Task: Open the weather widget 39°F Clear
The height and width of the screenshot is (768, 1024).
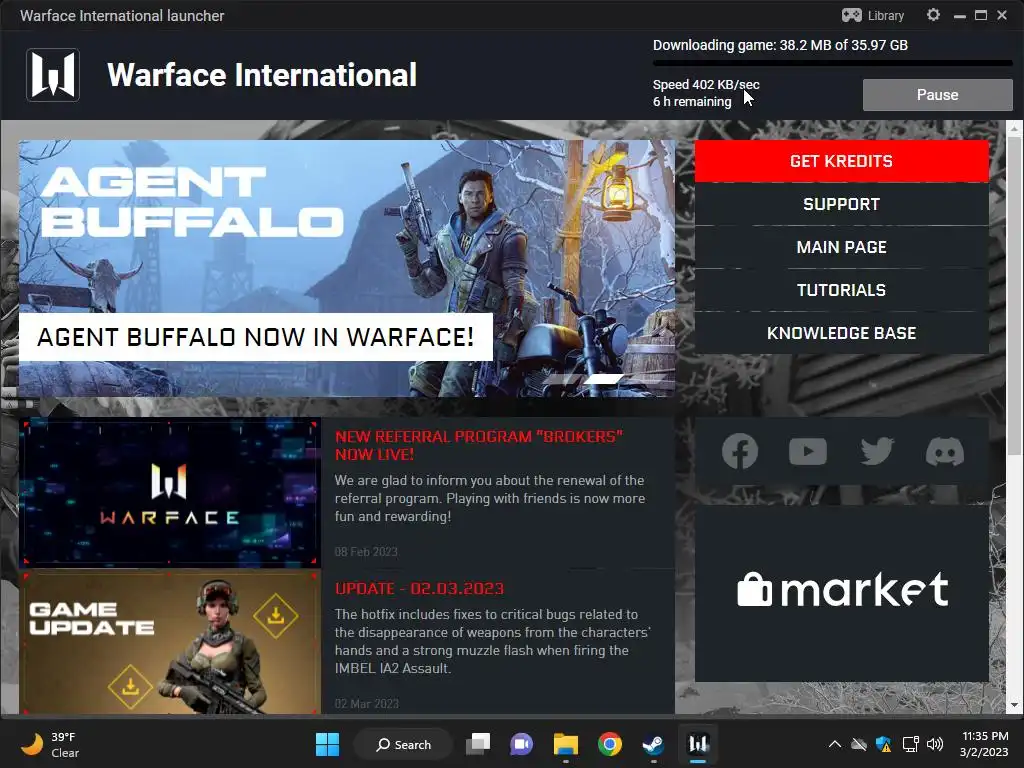Action: [50, 744]
